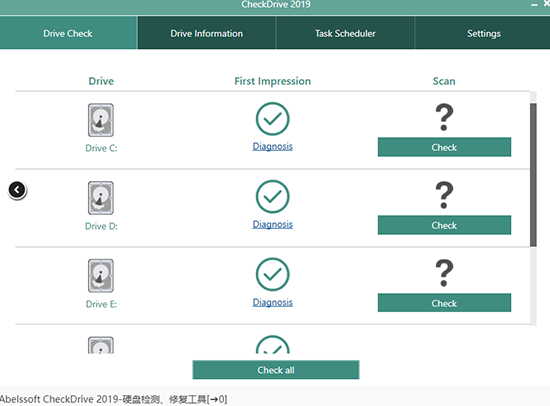
Task: Click Check button for Drive D:
Action: pos(444,225)
